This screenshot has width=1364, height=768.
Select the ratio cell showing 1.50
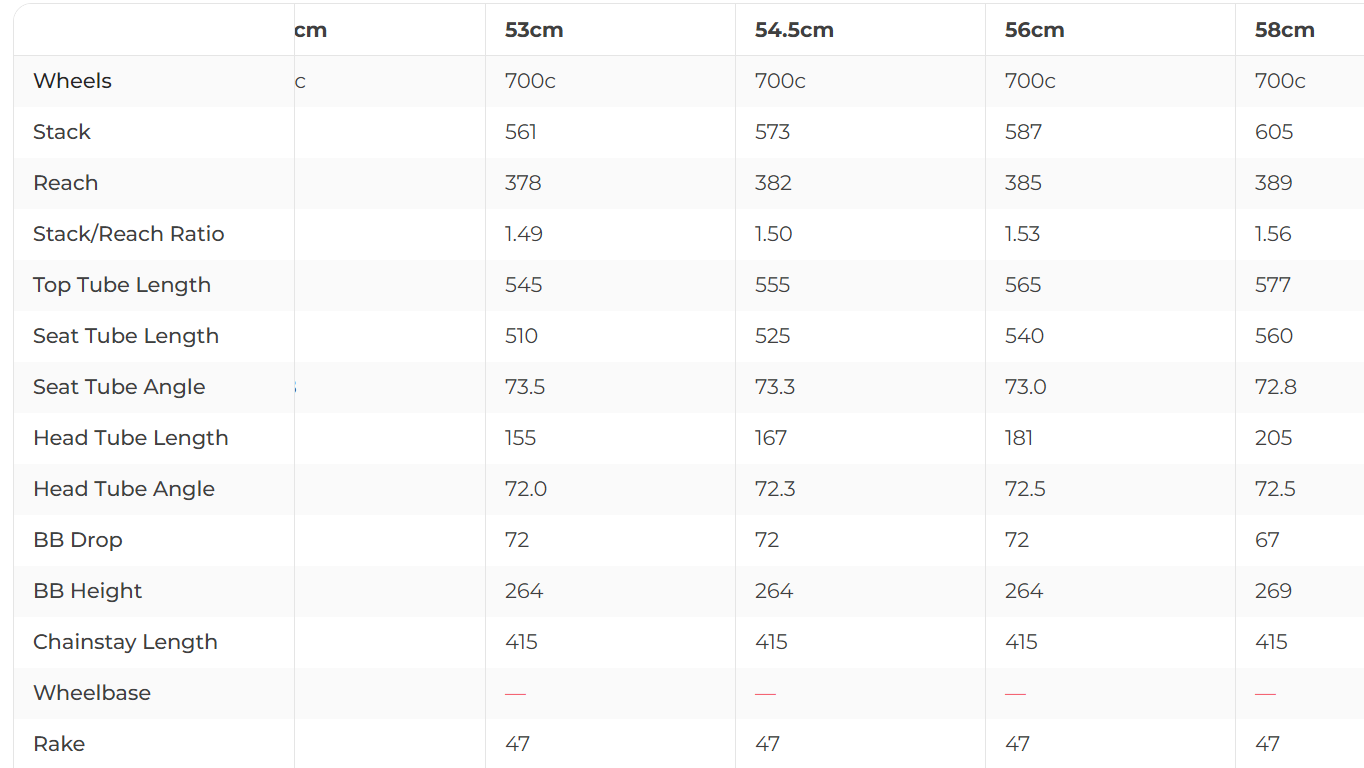(773, 234)
